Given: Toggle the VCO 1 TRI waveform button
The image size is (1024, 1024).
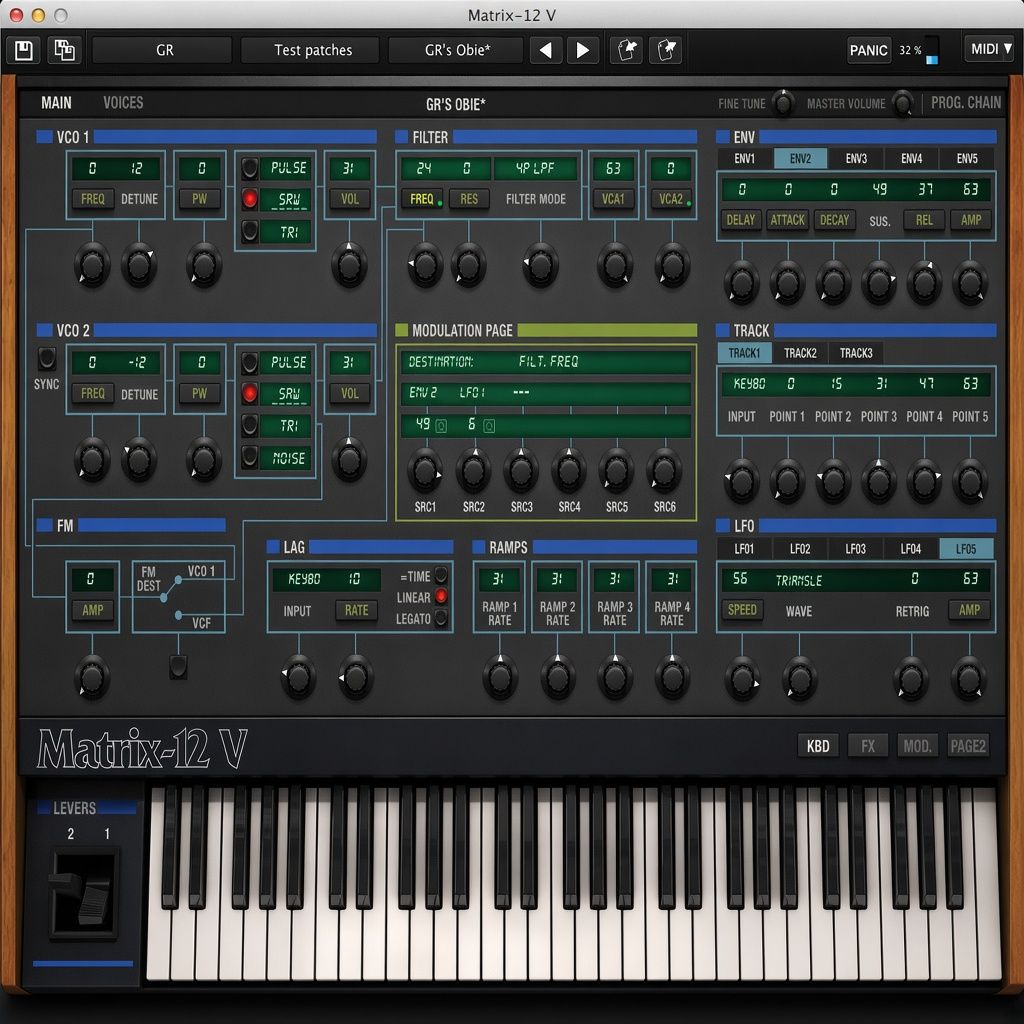Looking at the screenshot, I should tap(249, 231).
